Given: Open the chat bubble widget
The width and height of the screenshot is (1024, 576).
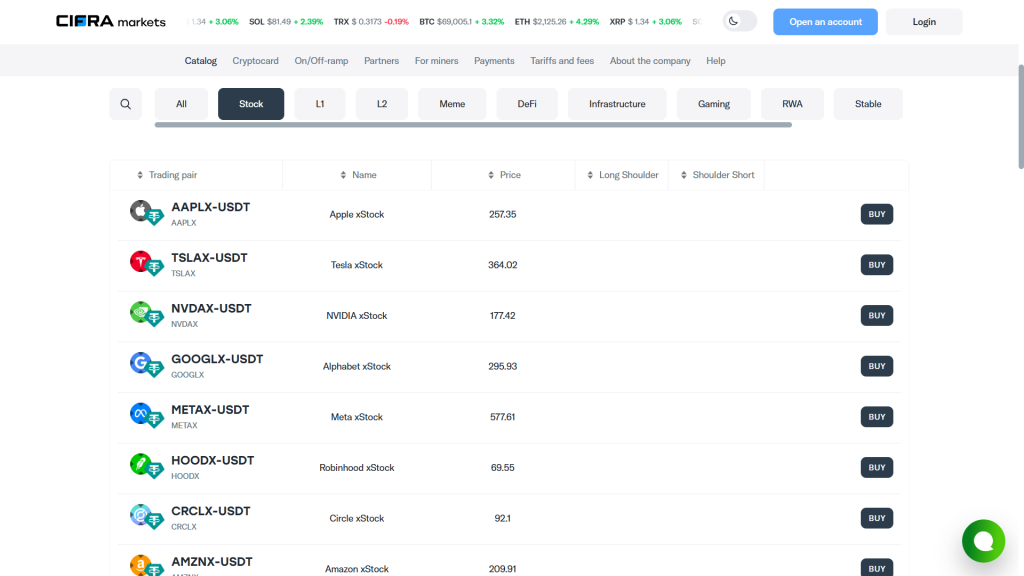Looking at the screenshot, I should click(x=983, y=541).
